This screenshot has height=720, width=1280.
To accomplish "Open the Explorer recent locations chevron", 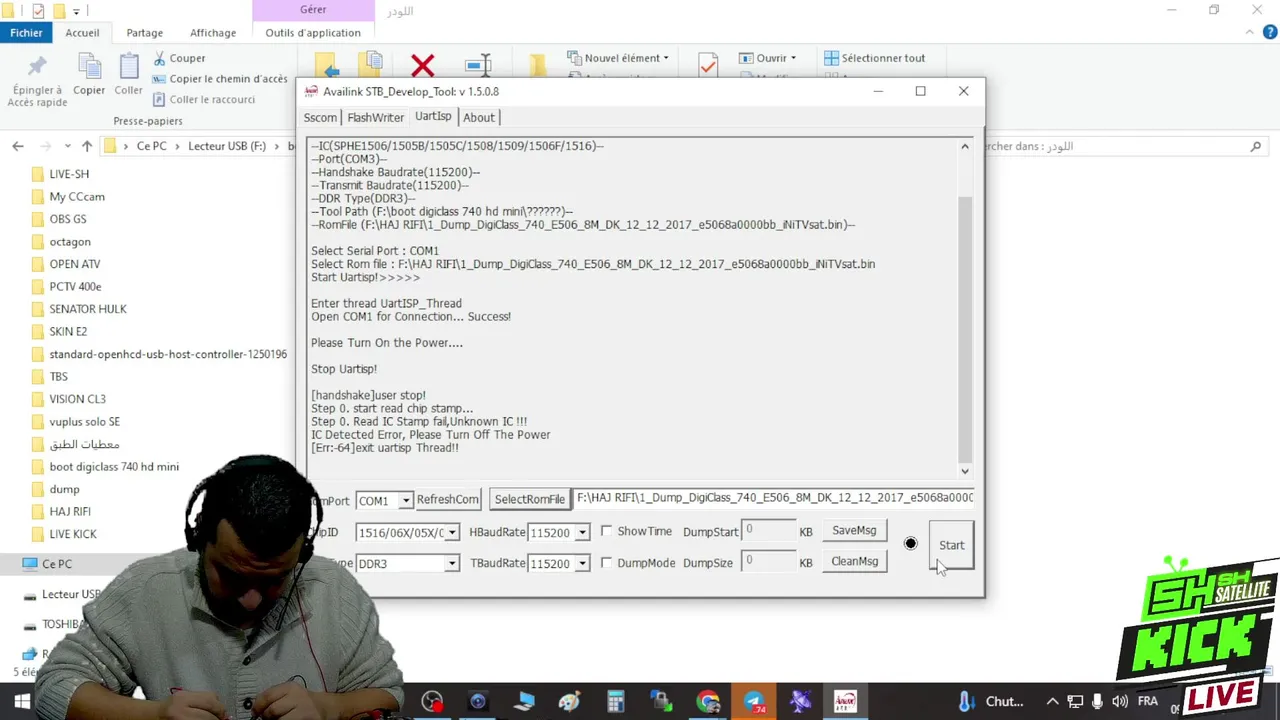I will [66, 146].
